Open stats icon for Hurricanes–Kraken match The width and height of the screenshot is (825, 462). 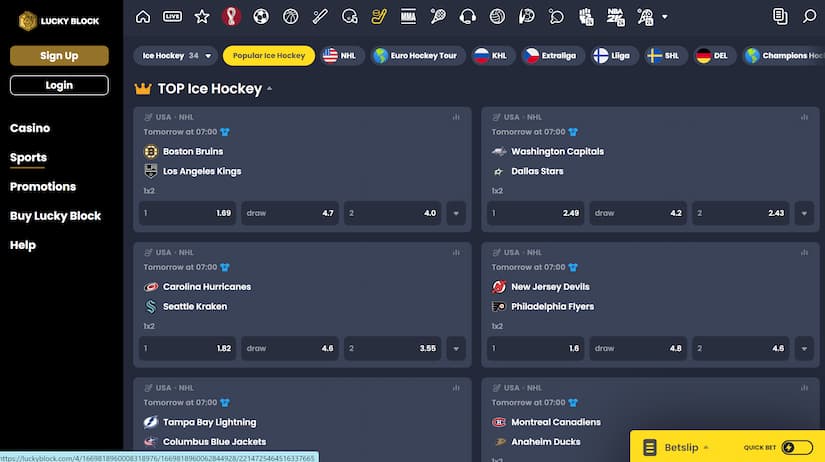[456, 252]
